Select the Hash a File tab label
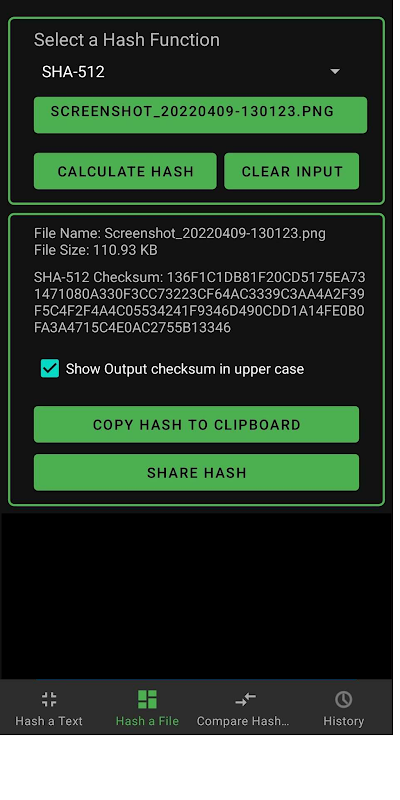The image size is (400, 800). [x=147, y=721]
